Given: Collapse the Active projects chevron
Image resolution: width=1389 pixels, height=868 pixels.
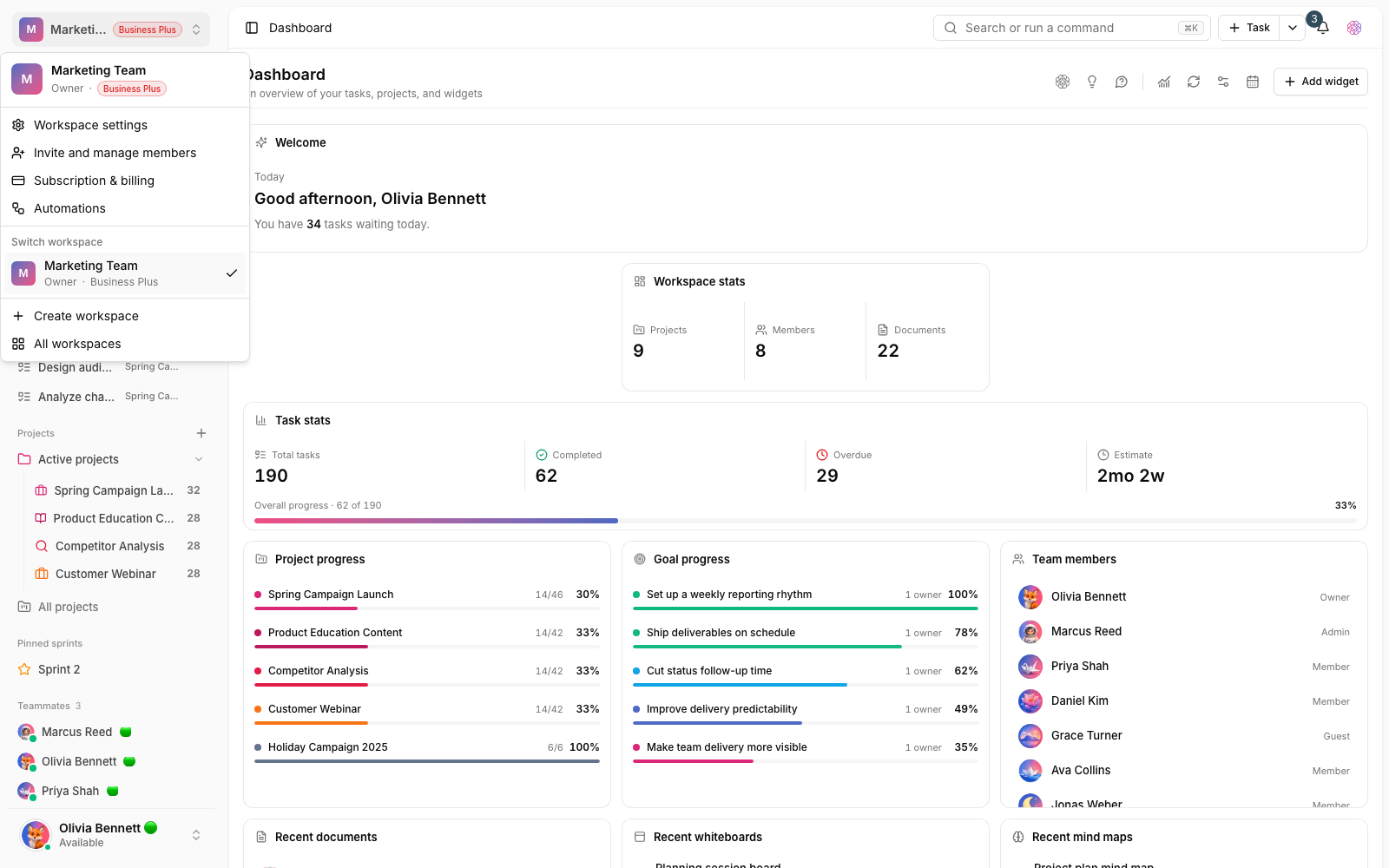Looking at the screenshot, I should 199,459.
